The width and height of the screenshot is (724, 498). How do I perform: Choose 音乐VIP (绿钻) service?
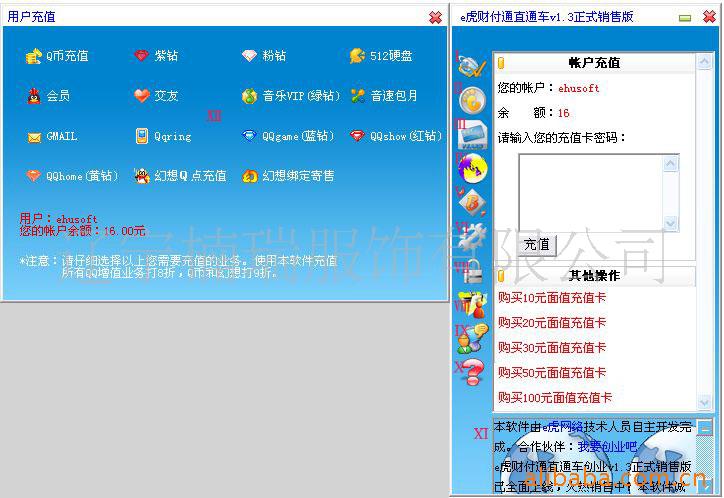(x=291, y=96)
